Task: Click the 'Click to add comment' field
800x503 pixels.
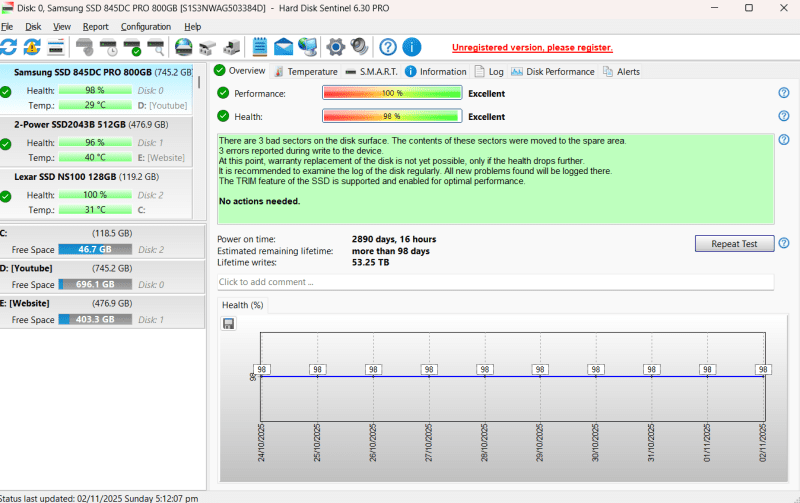Action: click(495, 282)
